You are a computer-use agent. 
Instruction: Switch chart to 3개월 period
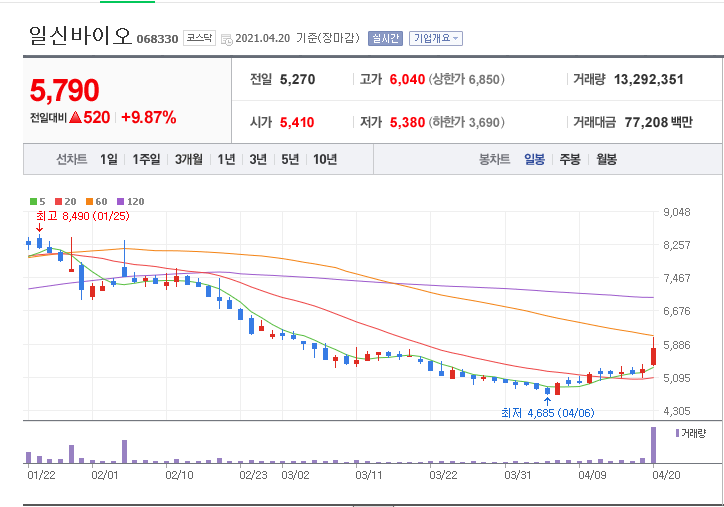[x=189, y=159]
